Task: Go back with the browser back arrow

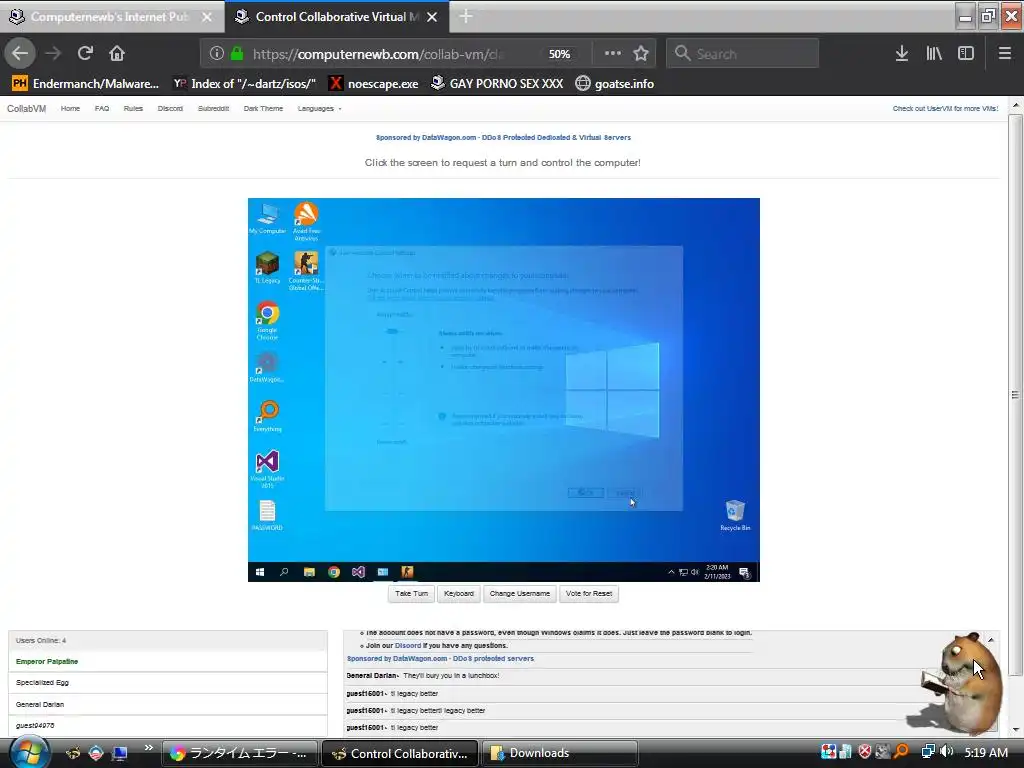Action: 20,54
